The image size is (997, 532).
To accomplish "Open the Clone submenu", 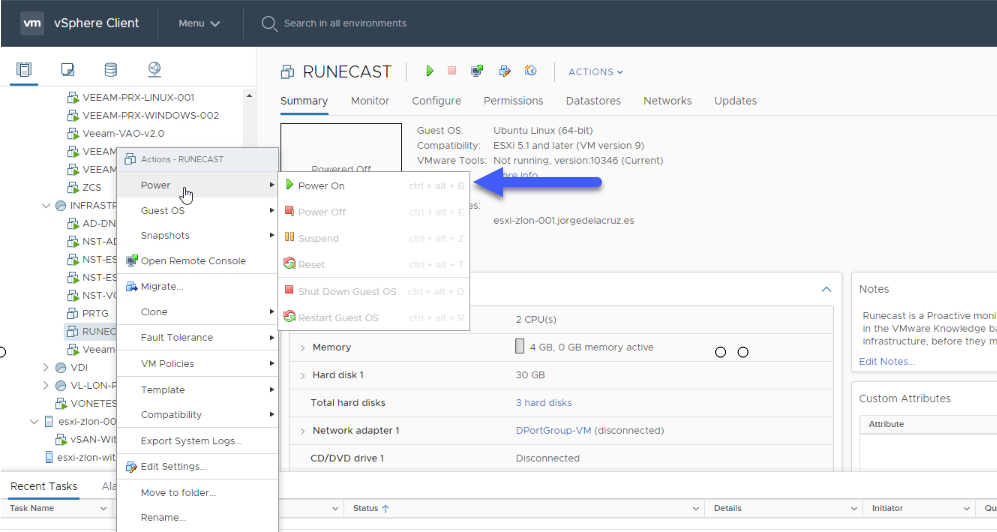I will click(198, 312).
